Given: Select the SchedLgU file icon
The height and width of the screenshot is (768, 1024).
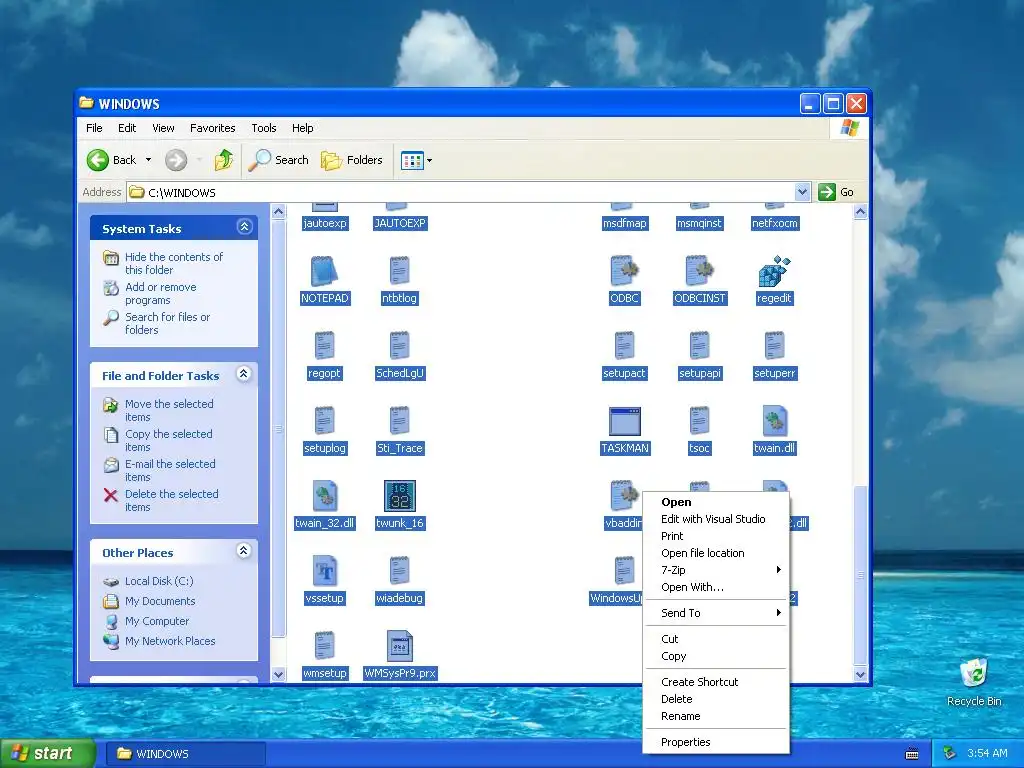Looking at the screenshot, I should pyautogui.click(x=399, y=346).
